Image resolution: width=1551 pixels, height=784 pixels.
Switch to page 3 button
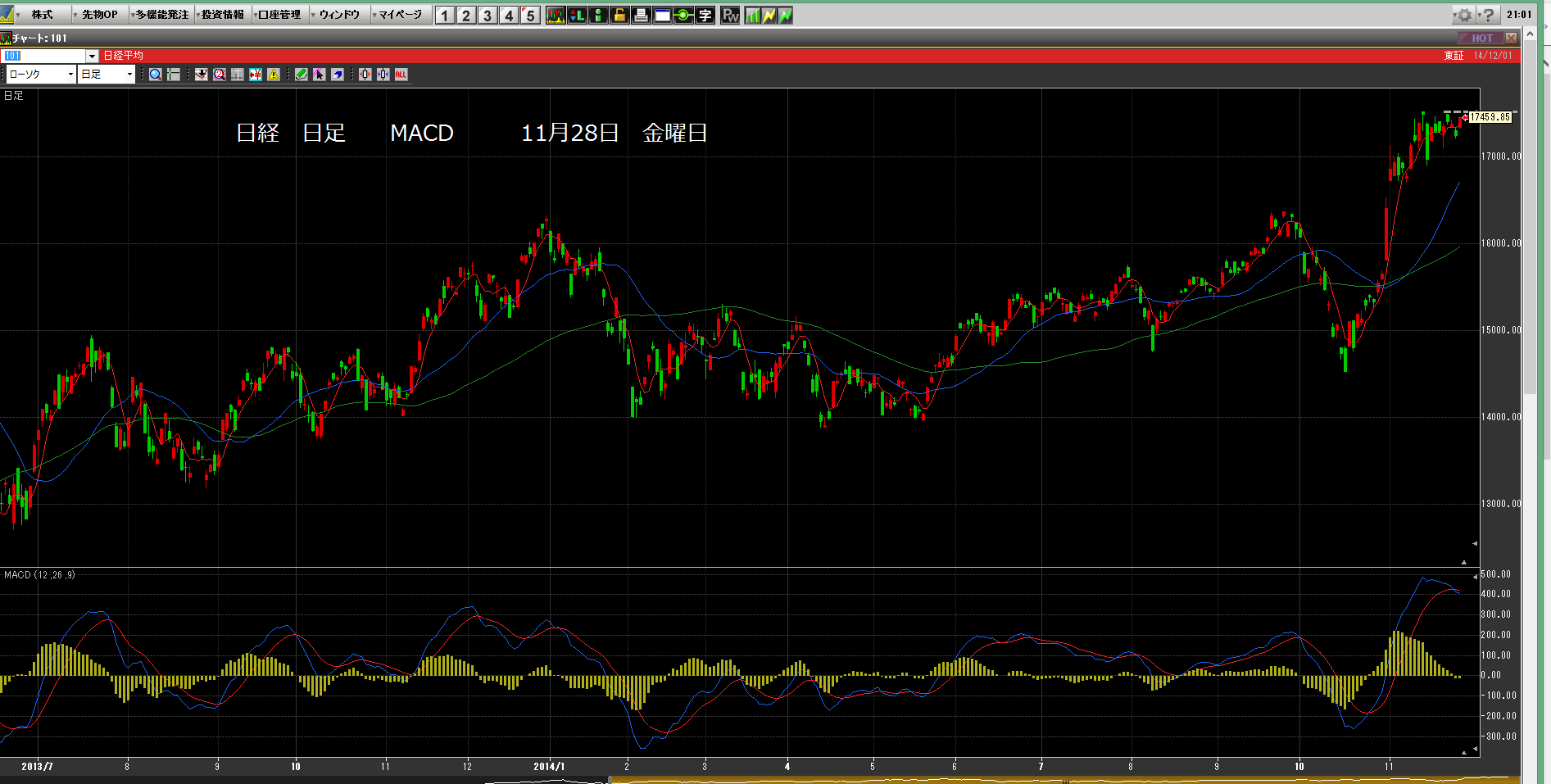click(x=488, y=16)
